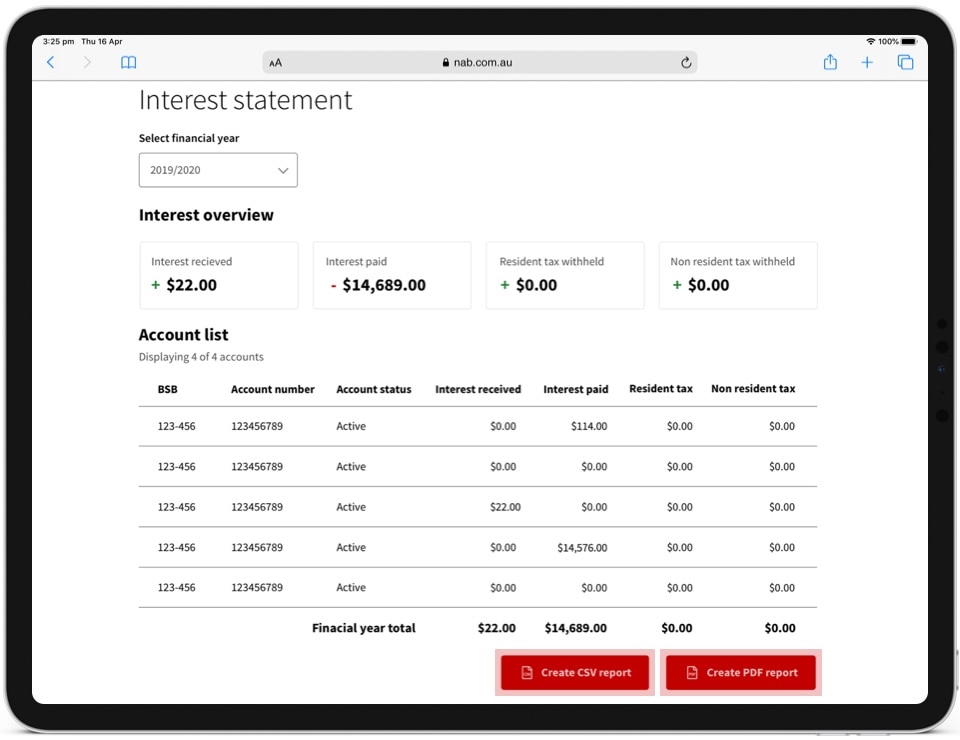Open the Safari bookmarks book icon
This screenshot has height=740, width=960.
(128, 62)
